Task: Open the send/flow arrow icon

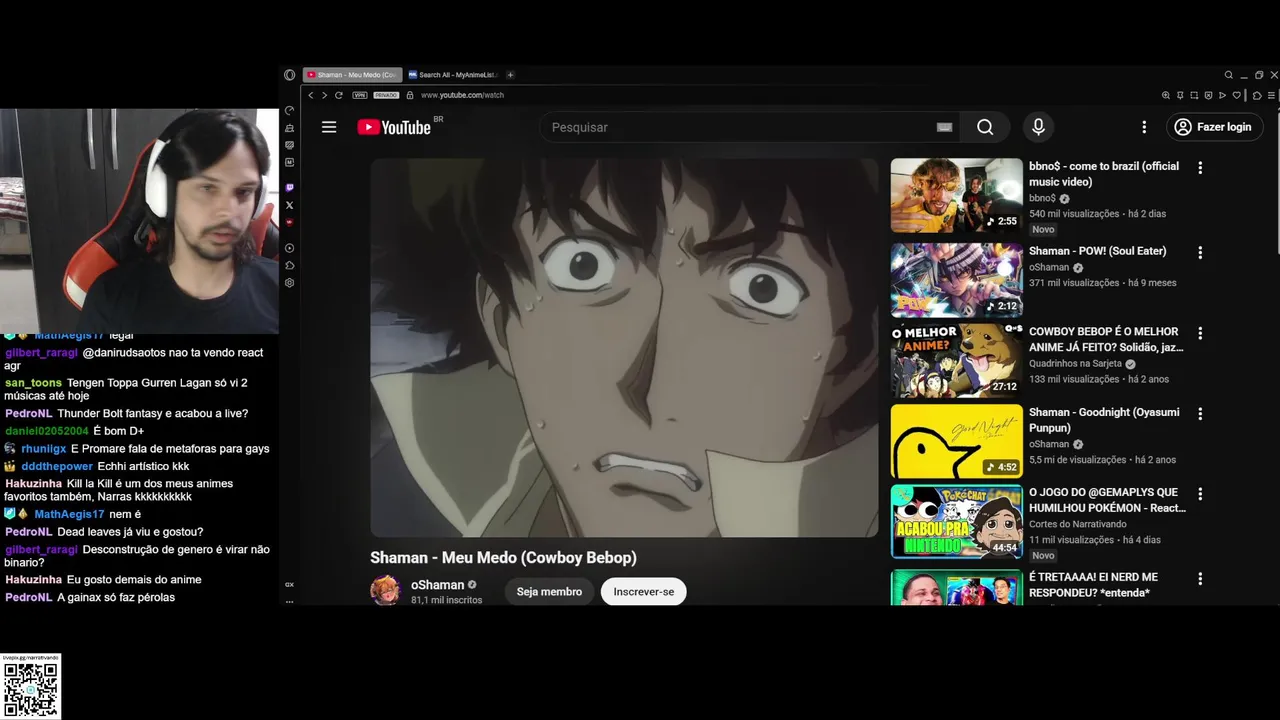Action: [1222, 95]
